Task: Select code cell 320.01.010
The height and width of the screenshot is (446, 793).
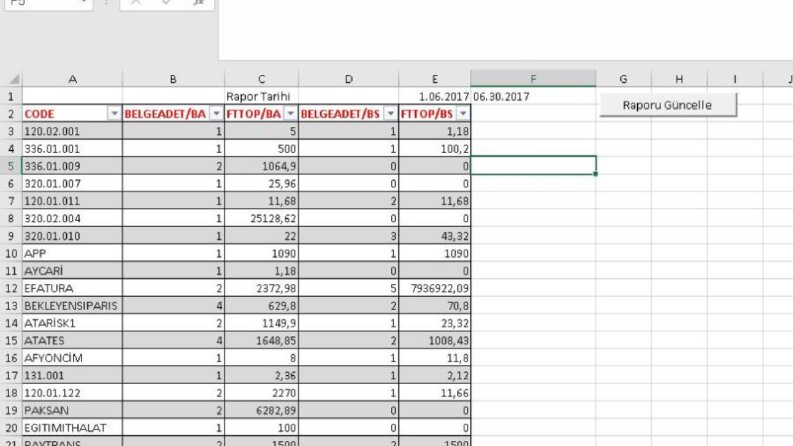Action: point(72,236)
